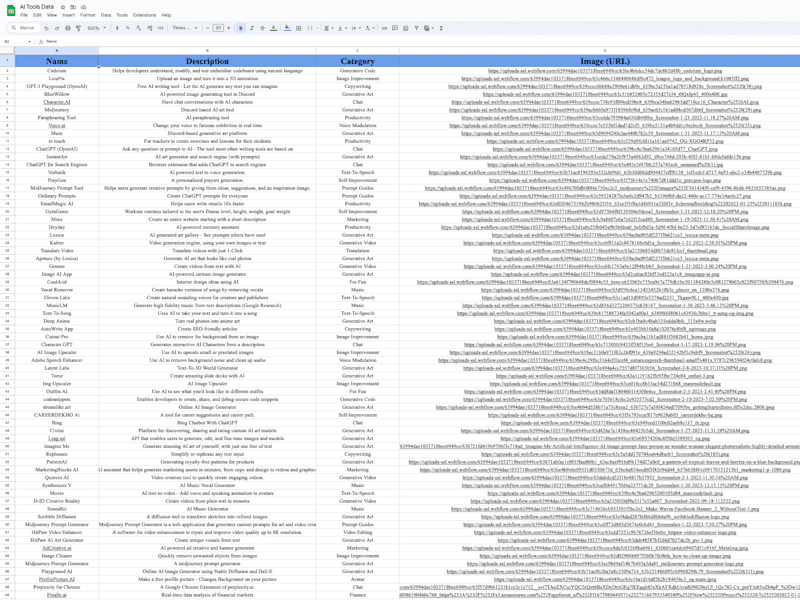Open the merge type dropdown arrow
Image resolution: width=800 pixels, height=600 pixels.
click(317, 28)
